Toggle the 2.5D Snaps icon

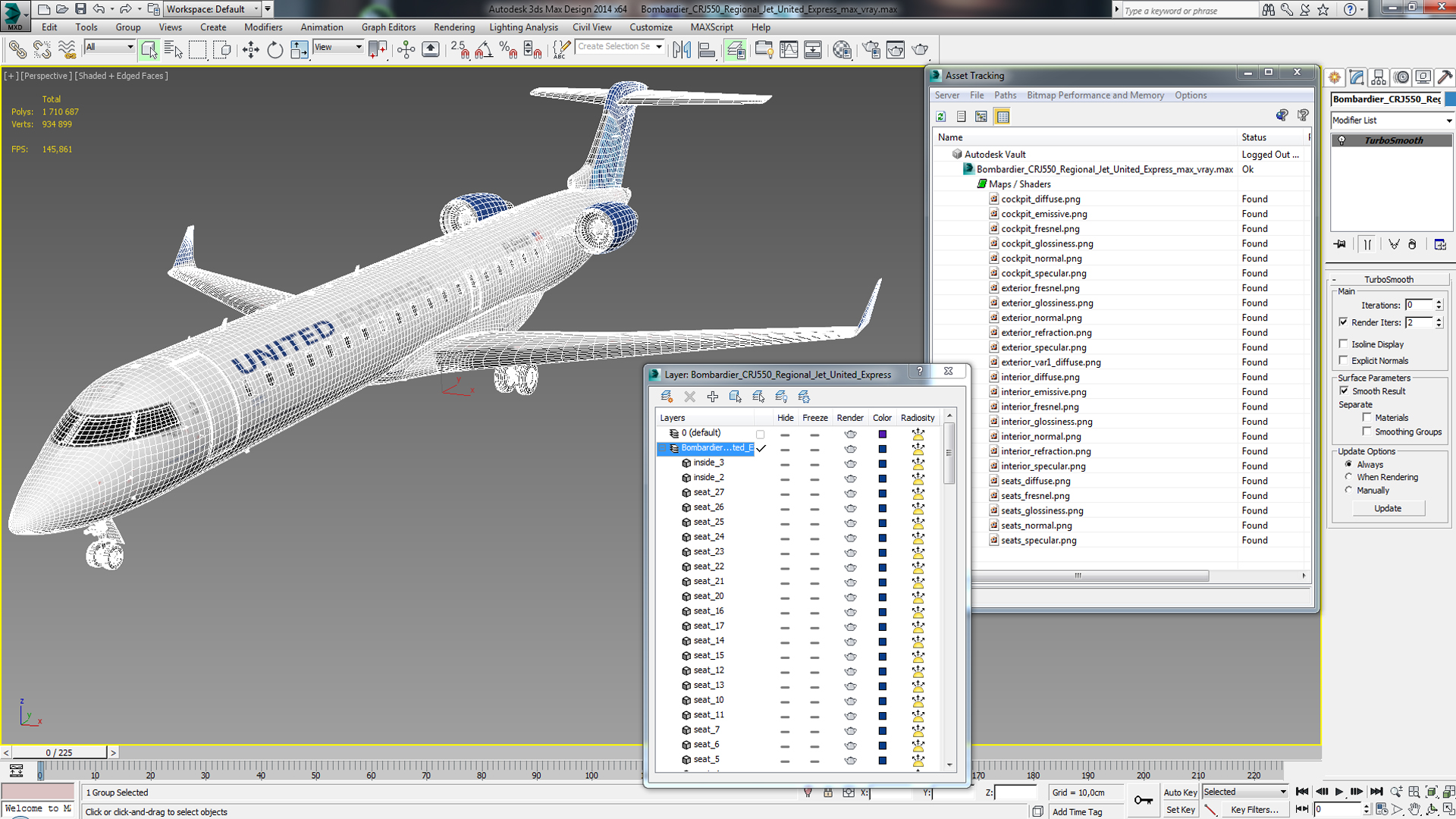coord(460,50)
